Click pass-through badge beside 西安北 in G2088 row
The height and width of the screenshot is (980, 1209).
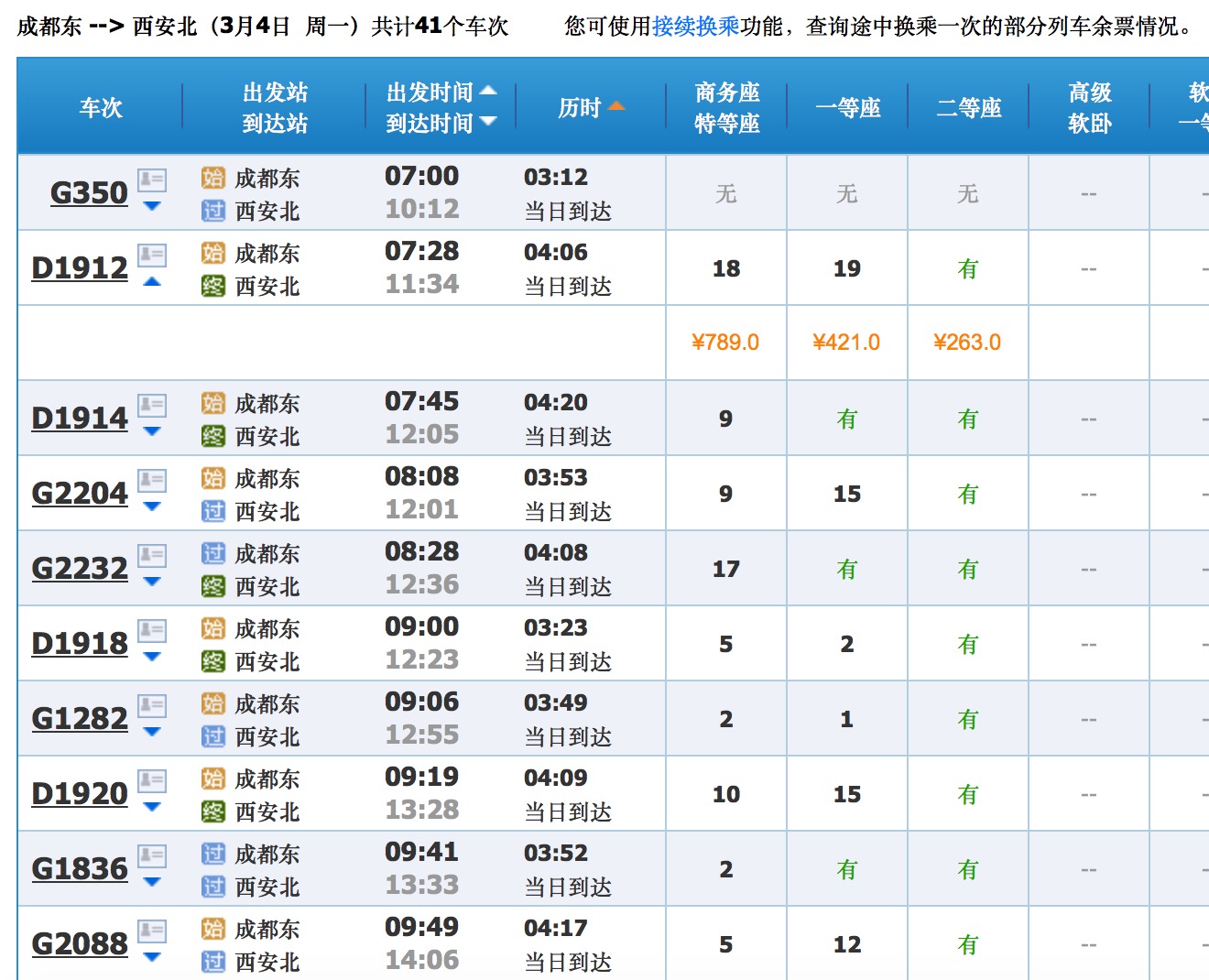point(213,962)
